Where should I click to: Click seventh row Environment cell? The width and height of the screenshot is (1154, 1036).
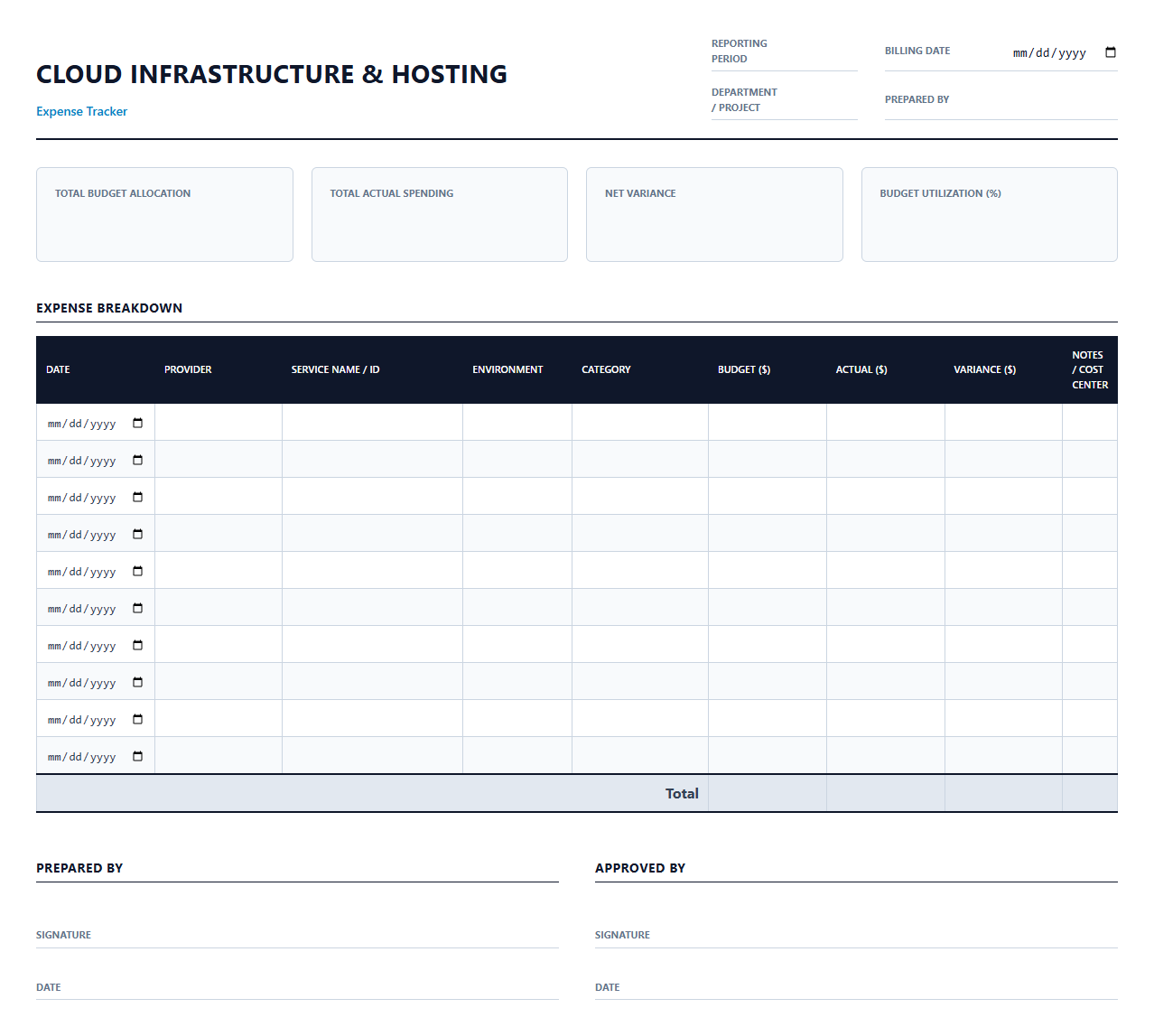point(517,645)
